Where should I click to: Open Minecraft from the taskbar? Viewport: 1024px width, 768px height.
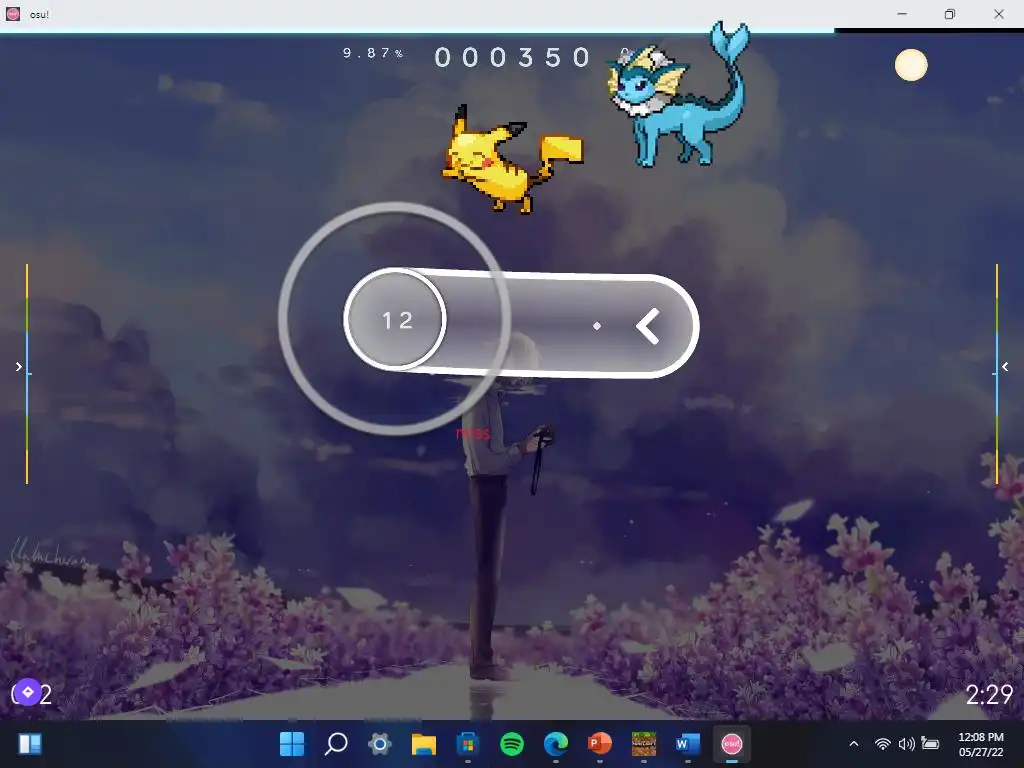point(644,743)
